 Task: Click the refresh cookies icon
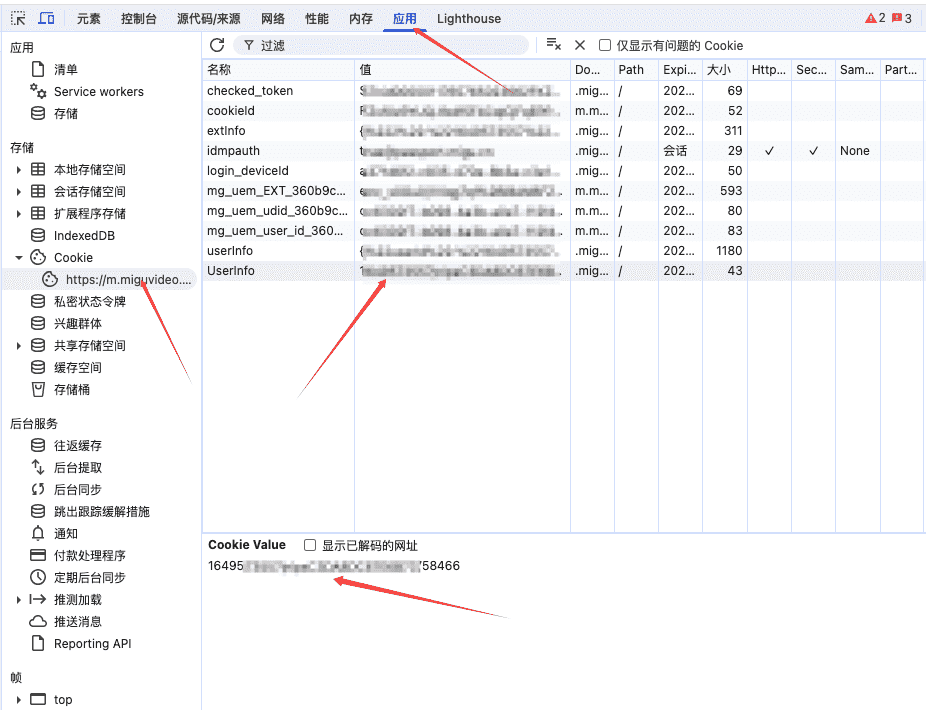(217, 45)
